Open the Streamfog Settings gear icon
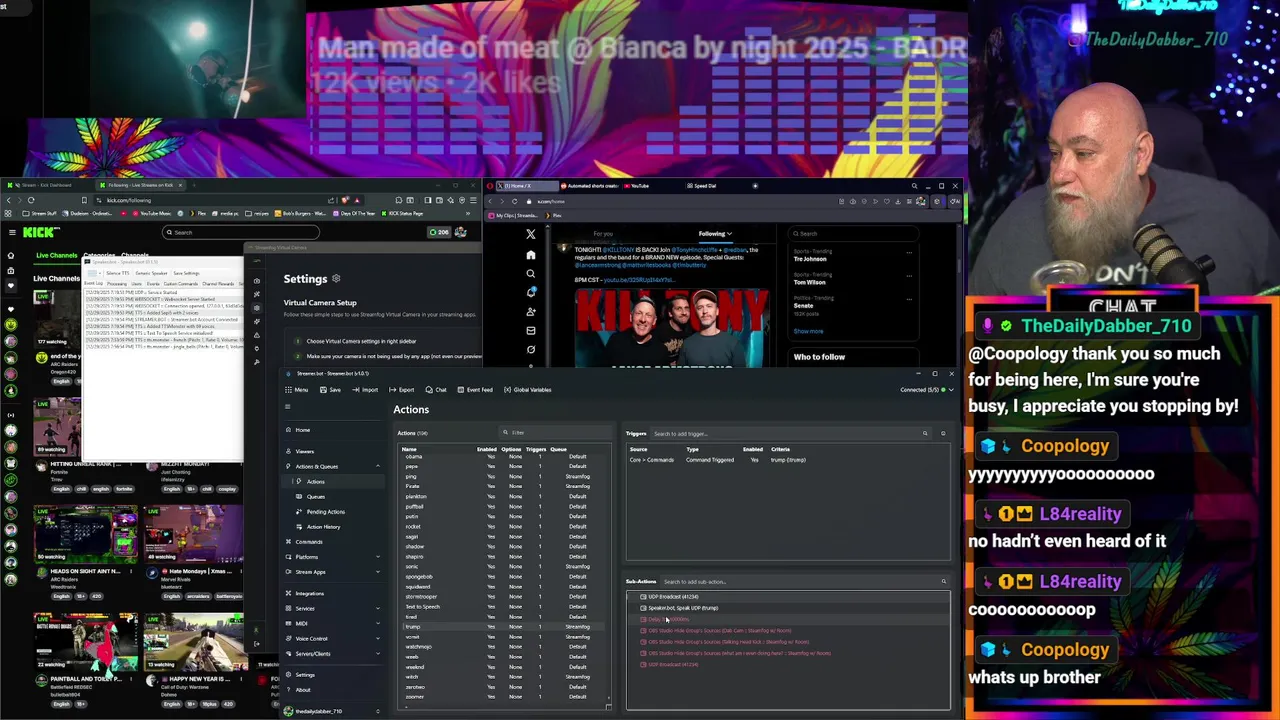The image size is (1280, 720). (x=336, y=279)
